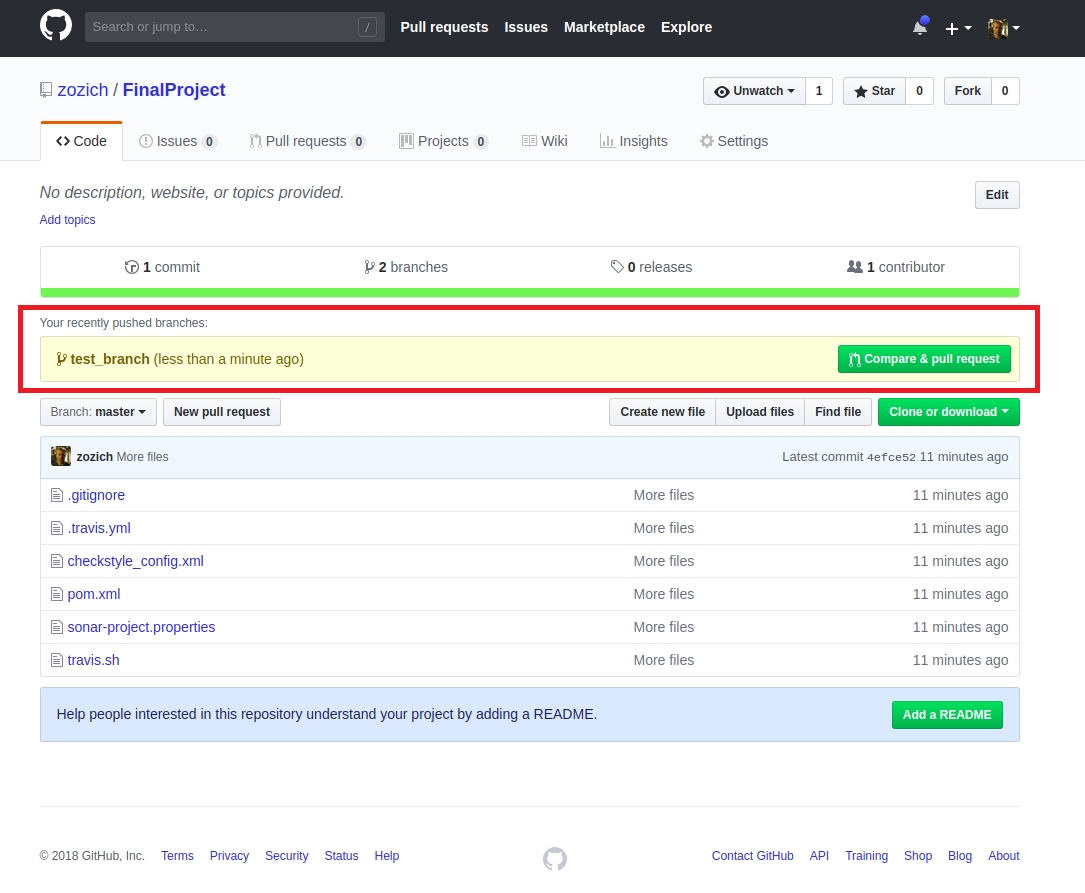Switch to the Issues tab
Viewport: 1085px width, 893px height.
tap(177, 141)
